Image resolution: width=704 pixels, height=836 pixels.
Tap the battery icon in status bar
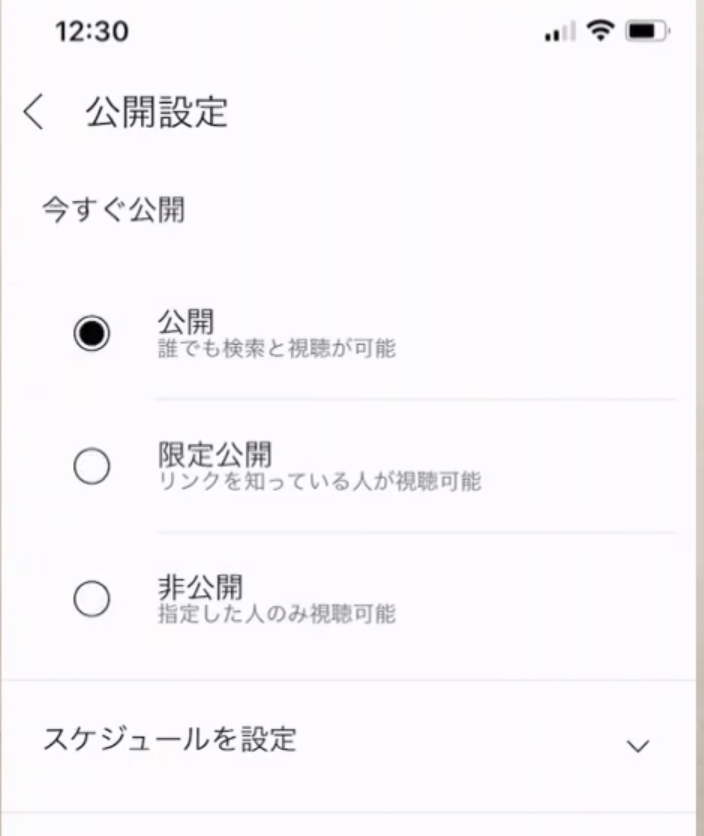tap(647, 31)
